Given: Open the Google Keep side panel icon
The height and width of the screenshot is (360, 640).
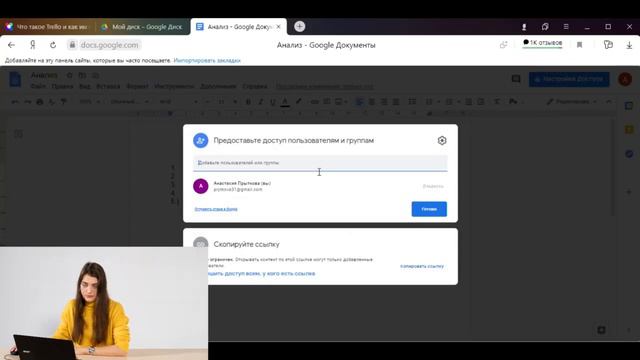Looking at the screenshot, I should 629,130.
